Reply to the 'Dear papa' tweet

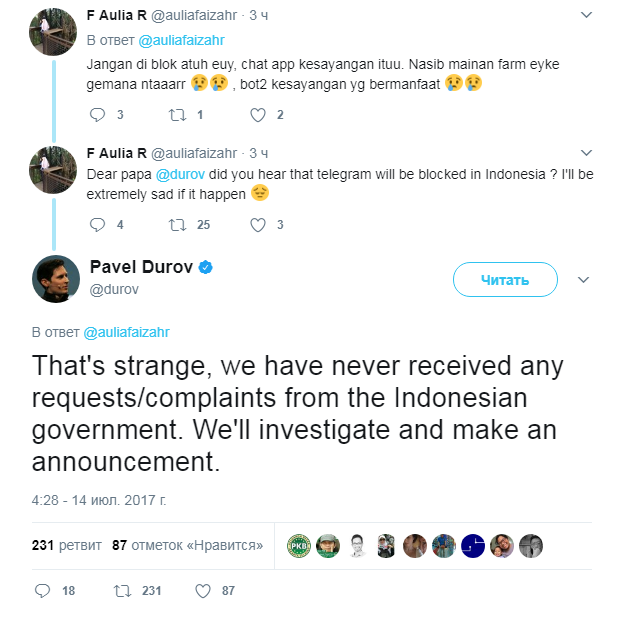pyautogui.click(x=97, y=224)
